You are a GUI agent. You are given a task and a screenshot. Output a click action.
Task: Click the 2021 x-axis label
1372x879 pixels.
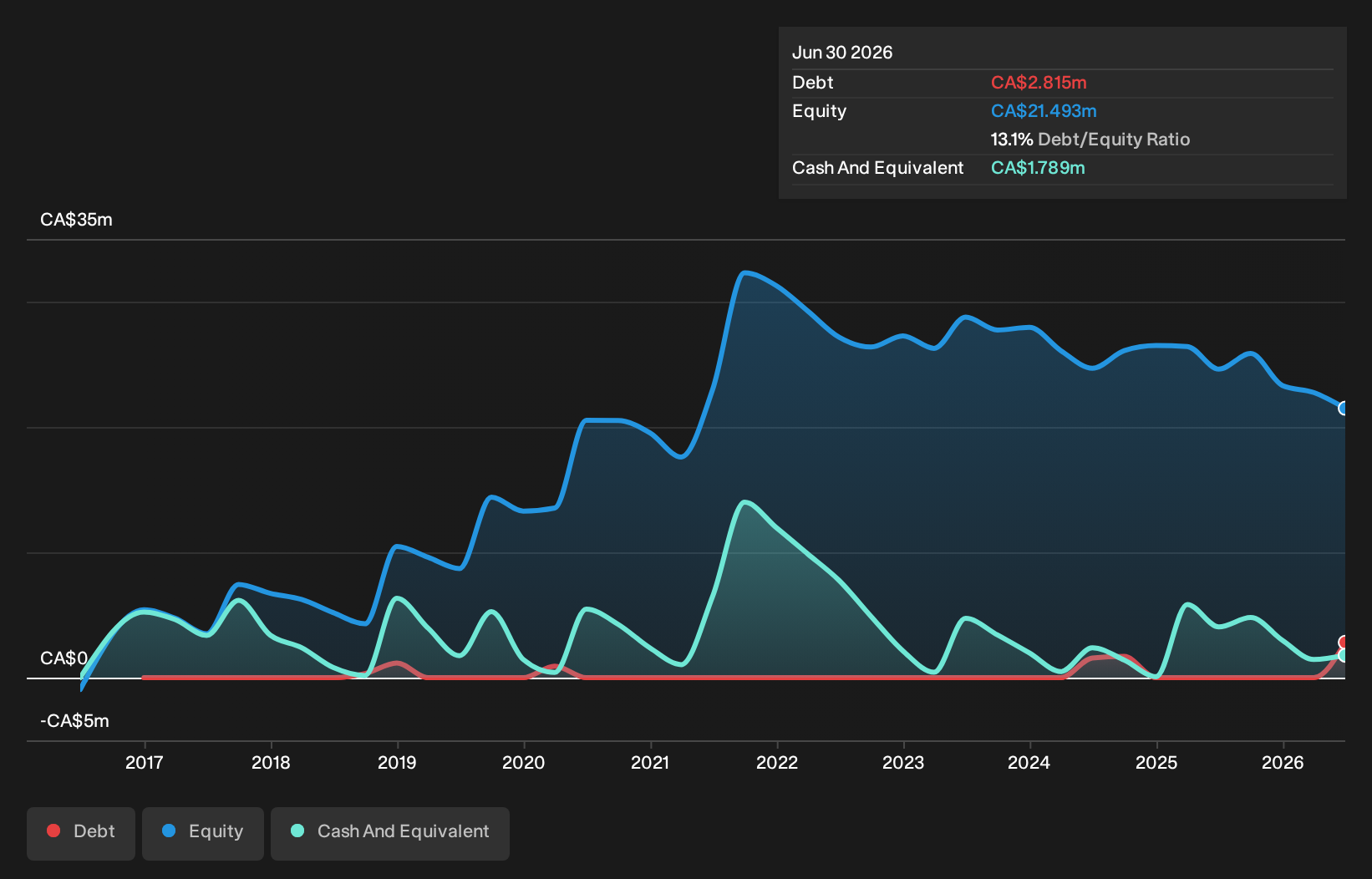click(x=650, y=763)
